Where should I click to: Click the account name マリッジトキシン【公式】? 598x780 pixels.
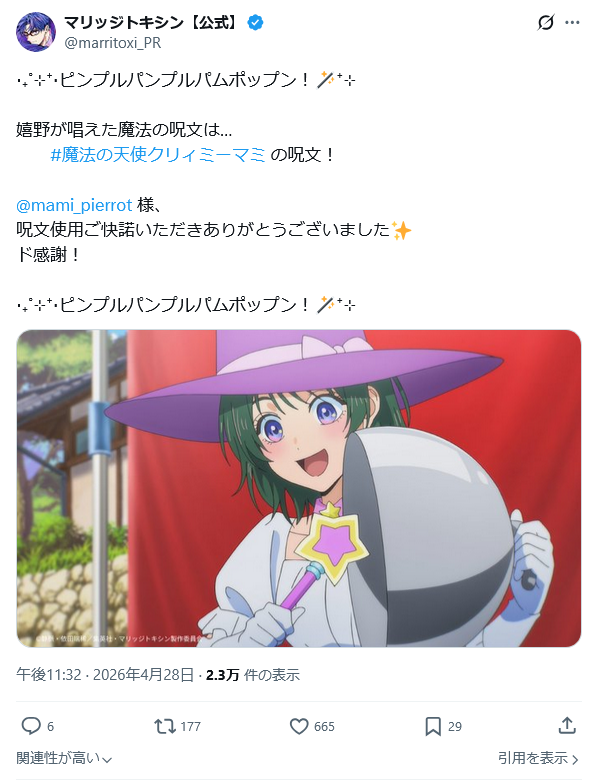[x=153, y=22]
